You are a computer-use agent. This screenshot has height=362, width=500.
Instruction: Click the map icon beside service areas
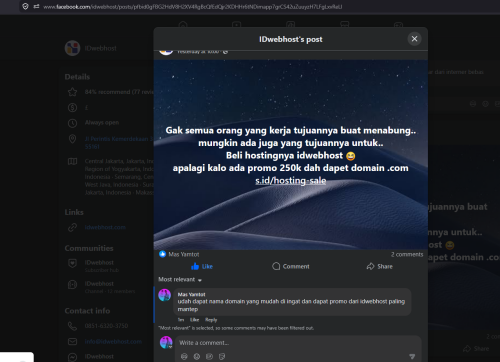72,162
